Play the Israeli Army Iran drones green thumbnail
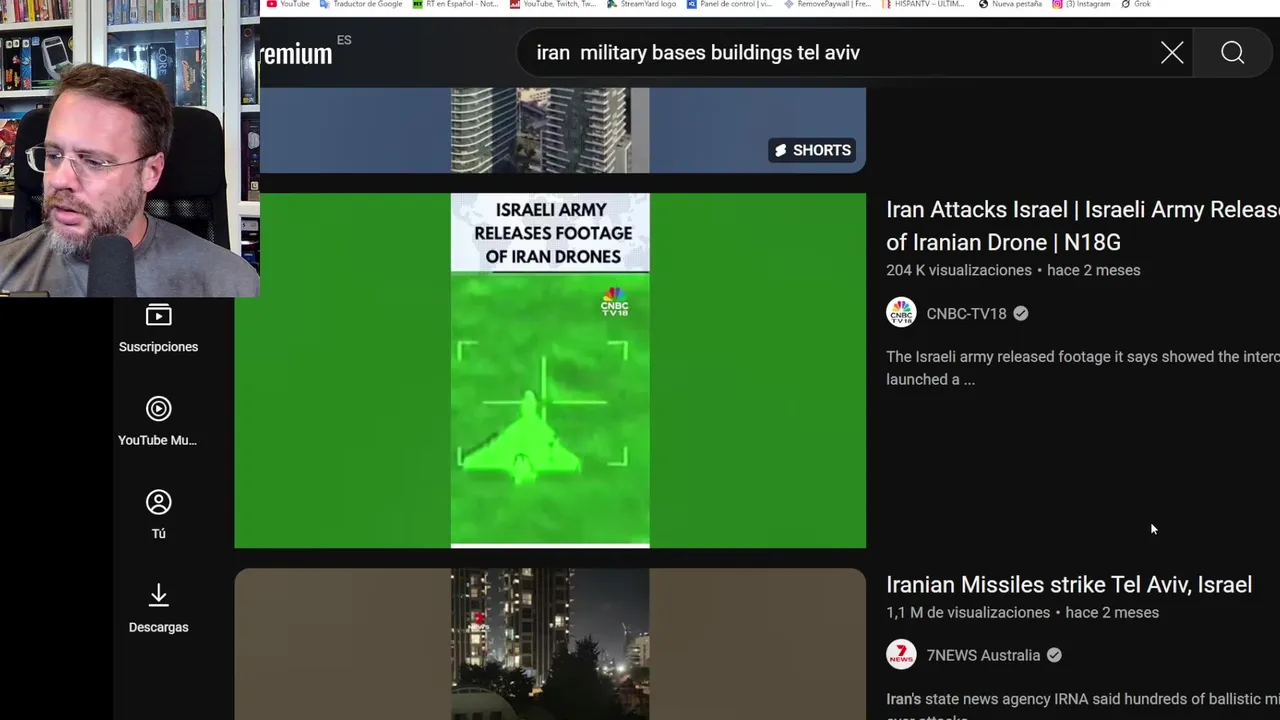 coord(550,370)
